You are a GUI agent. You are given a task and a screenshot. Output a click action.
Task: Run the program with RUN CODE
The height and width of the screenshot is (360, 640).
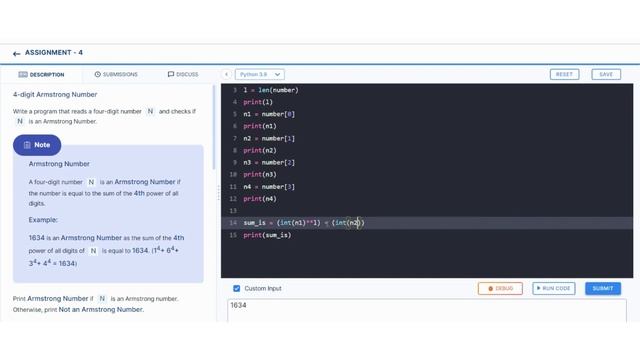553,288
